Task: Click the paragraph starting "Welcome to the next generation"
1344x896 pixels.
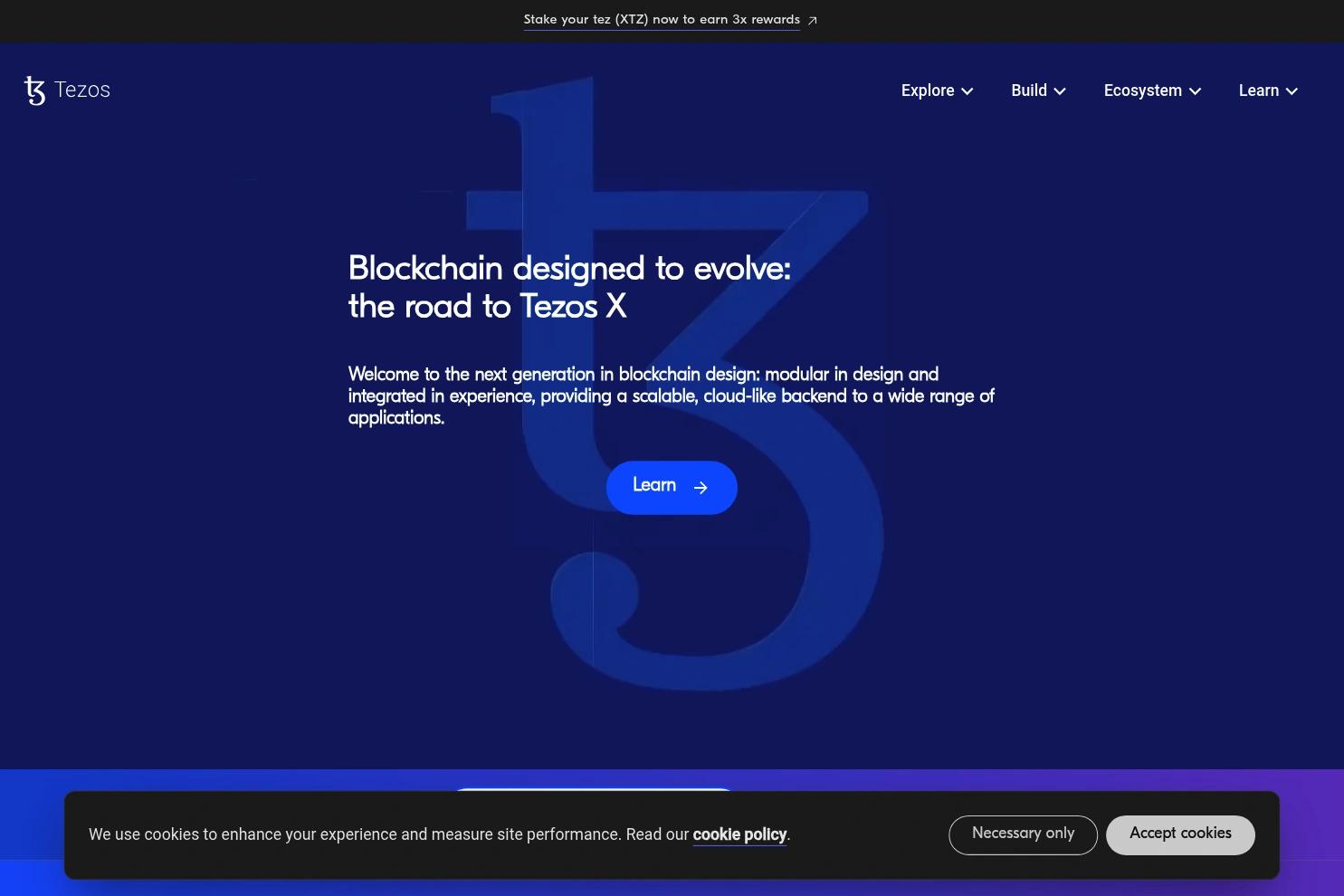Action: (x=672, y=396)
